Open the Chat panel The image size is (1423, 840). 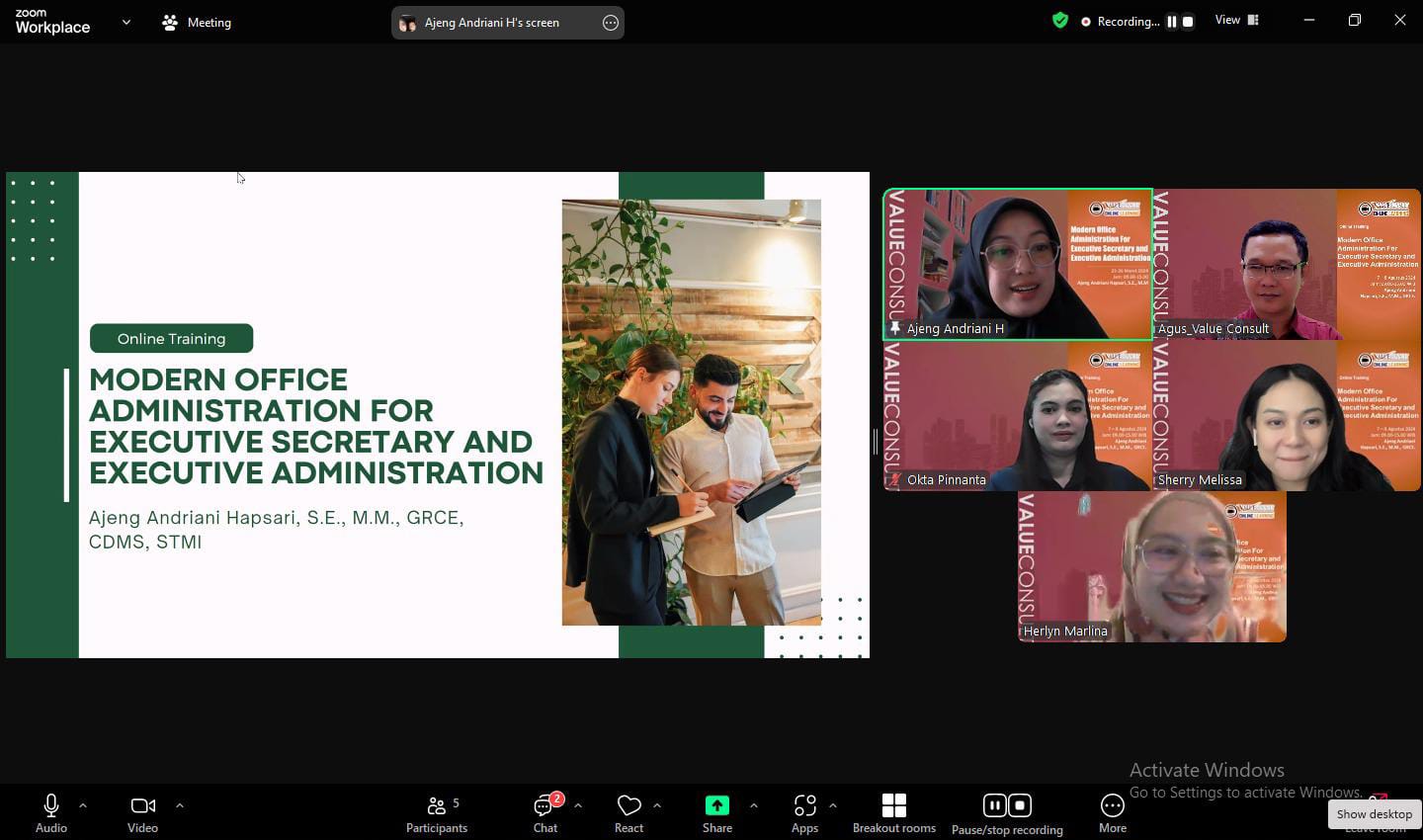(545, 814)
